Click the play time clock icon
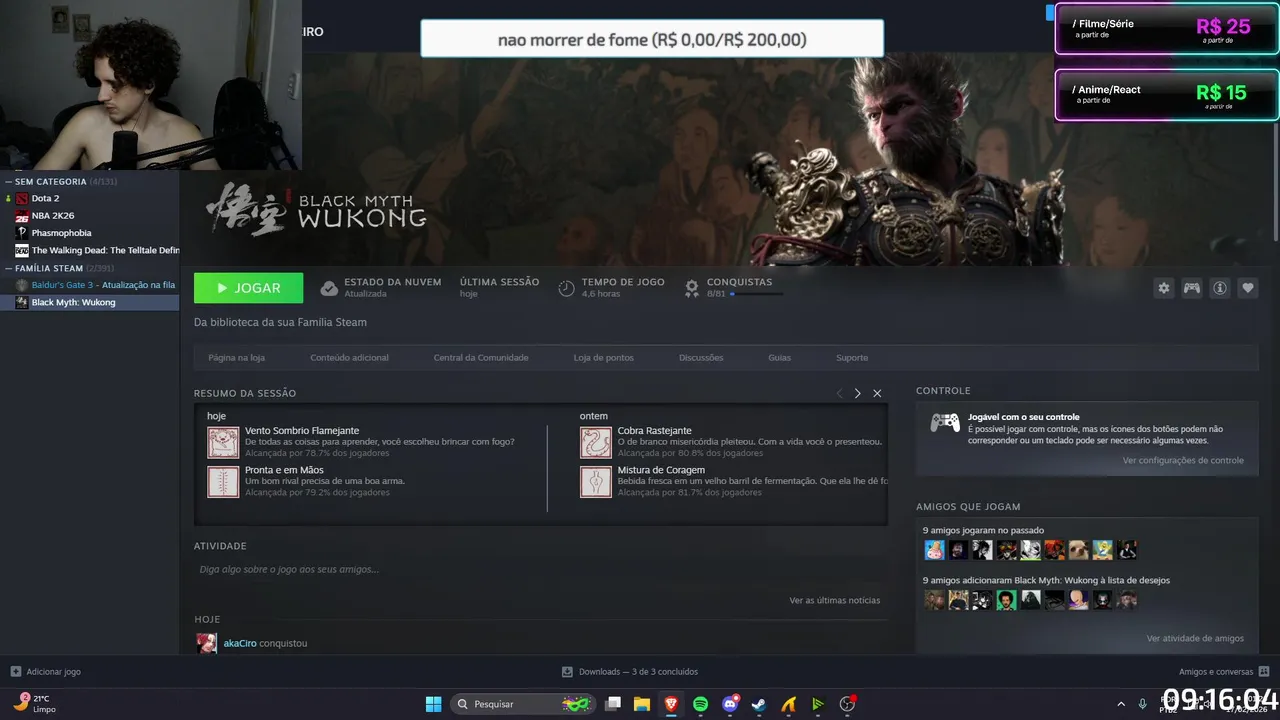The width and height of the screenshot is (1280, 720). pyautogui.click(x=566, y=288)
